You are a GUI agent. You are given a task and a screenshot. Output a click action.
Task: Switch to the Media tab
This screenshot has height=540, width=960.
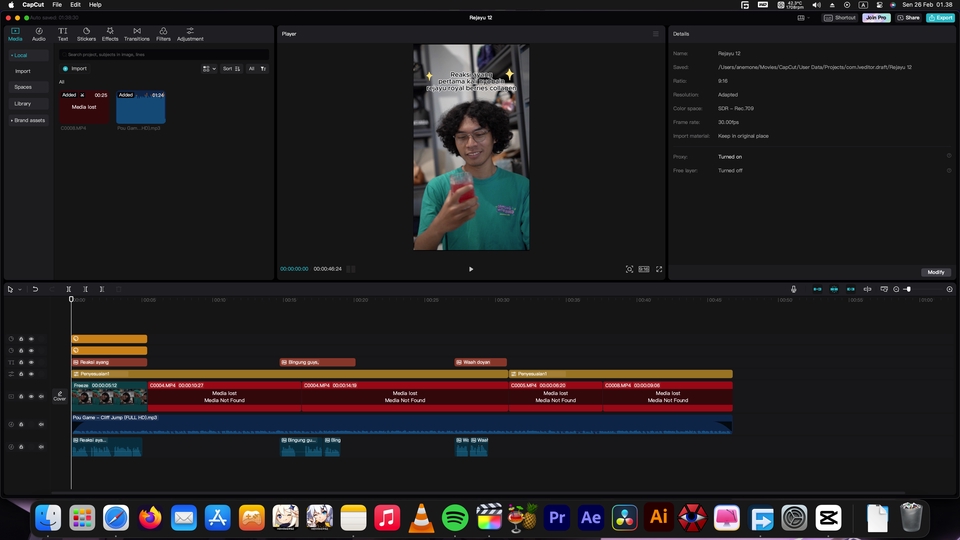coord(15,34)
